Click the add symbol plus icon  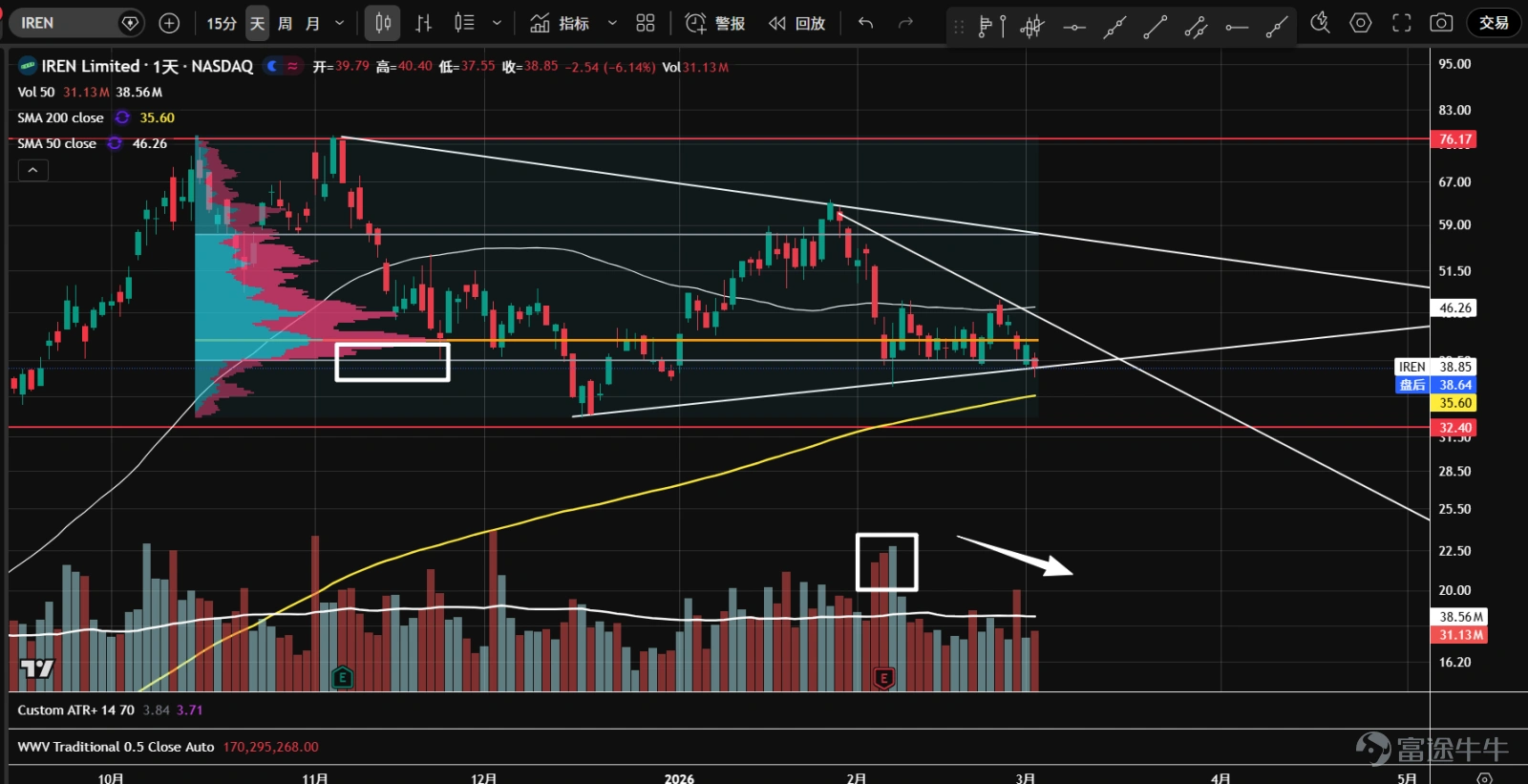169,23
